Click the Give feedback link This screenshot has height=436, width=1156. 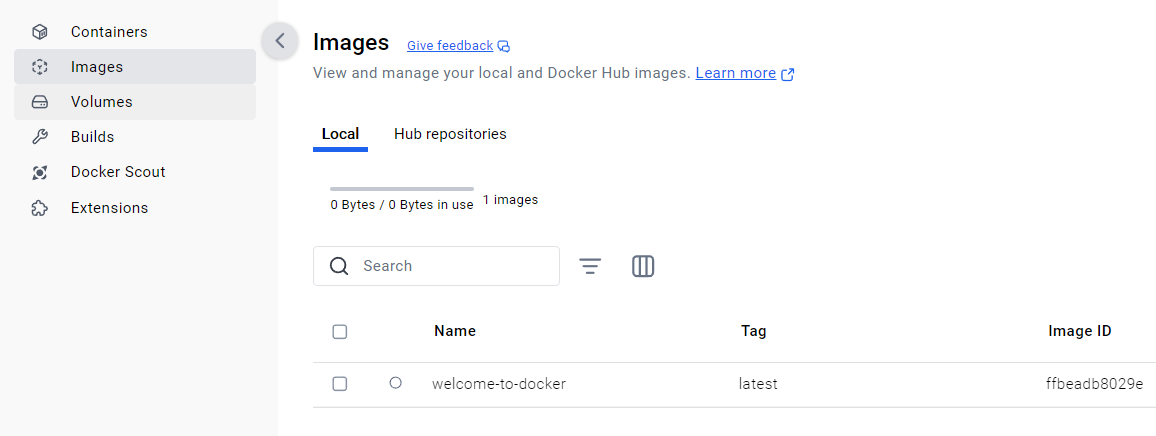[450, 46]
